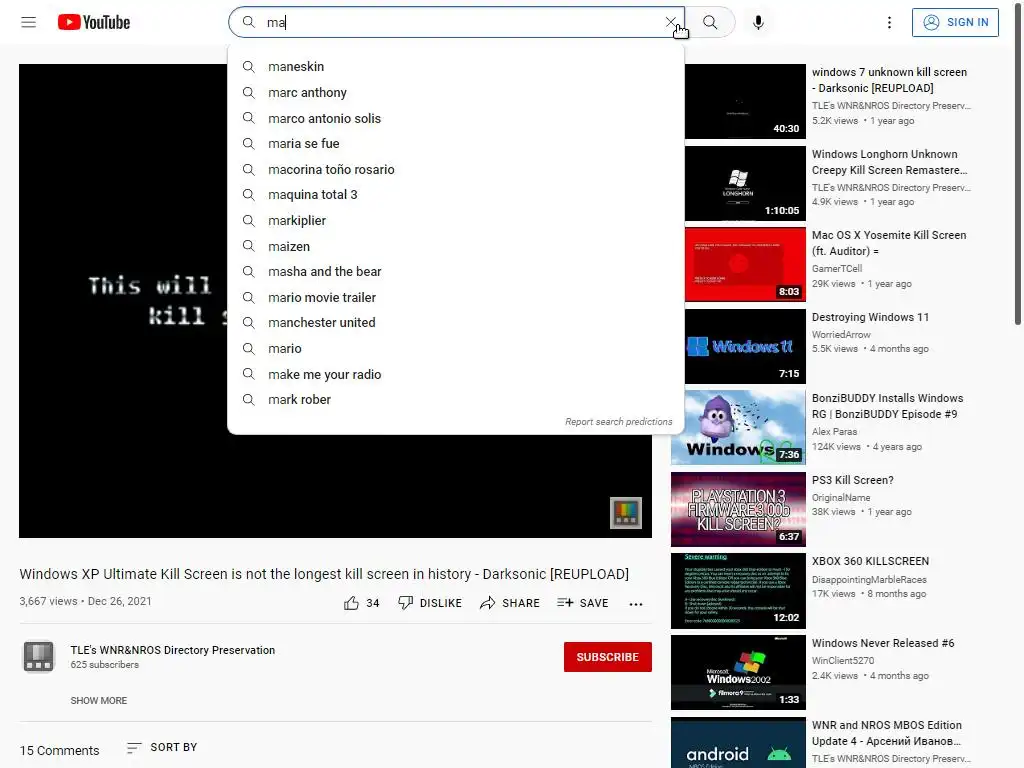Viewport: 1024px width, 768px height.
Task: Click title 'BonziBUDDY Installs Windows RG'
Action: tap(888, 406)
